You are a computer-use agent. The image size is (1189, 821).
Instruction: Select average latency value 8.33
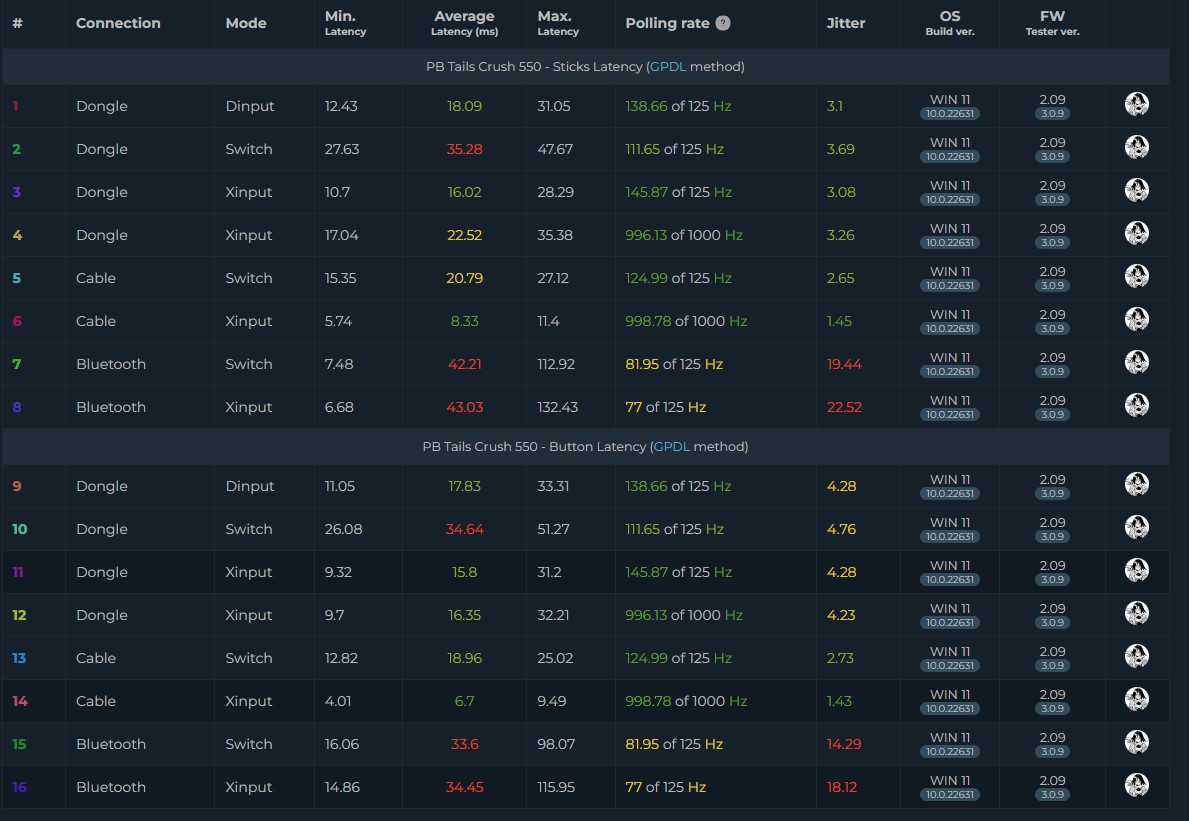(x=464, y=321)
